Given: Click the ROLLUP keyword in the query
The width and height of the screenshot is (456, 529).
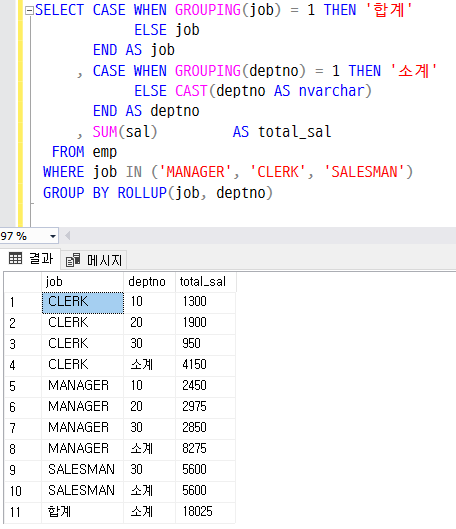Looking at the screenshot, I should (142, 193).
